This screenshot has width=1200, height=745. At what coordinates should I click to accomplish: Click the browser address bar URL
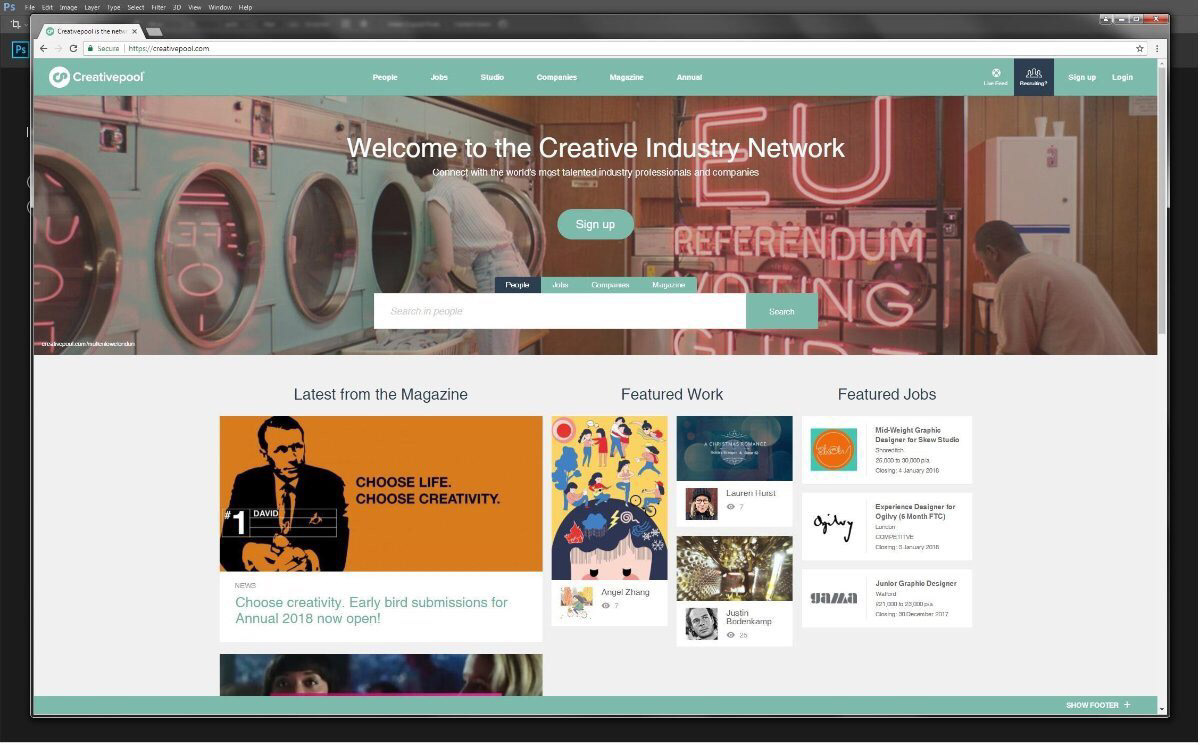pos(169,48)
